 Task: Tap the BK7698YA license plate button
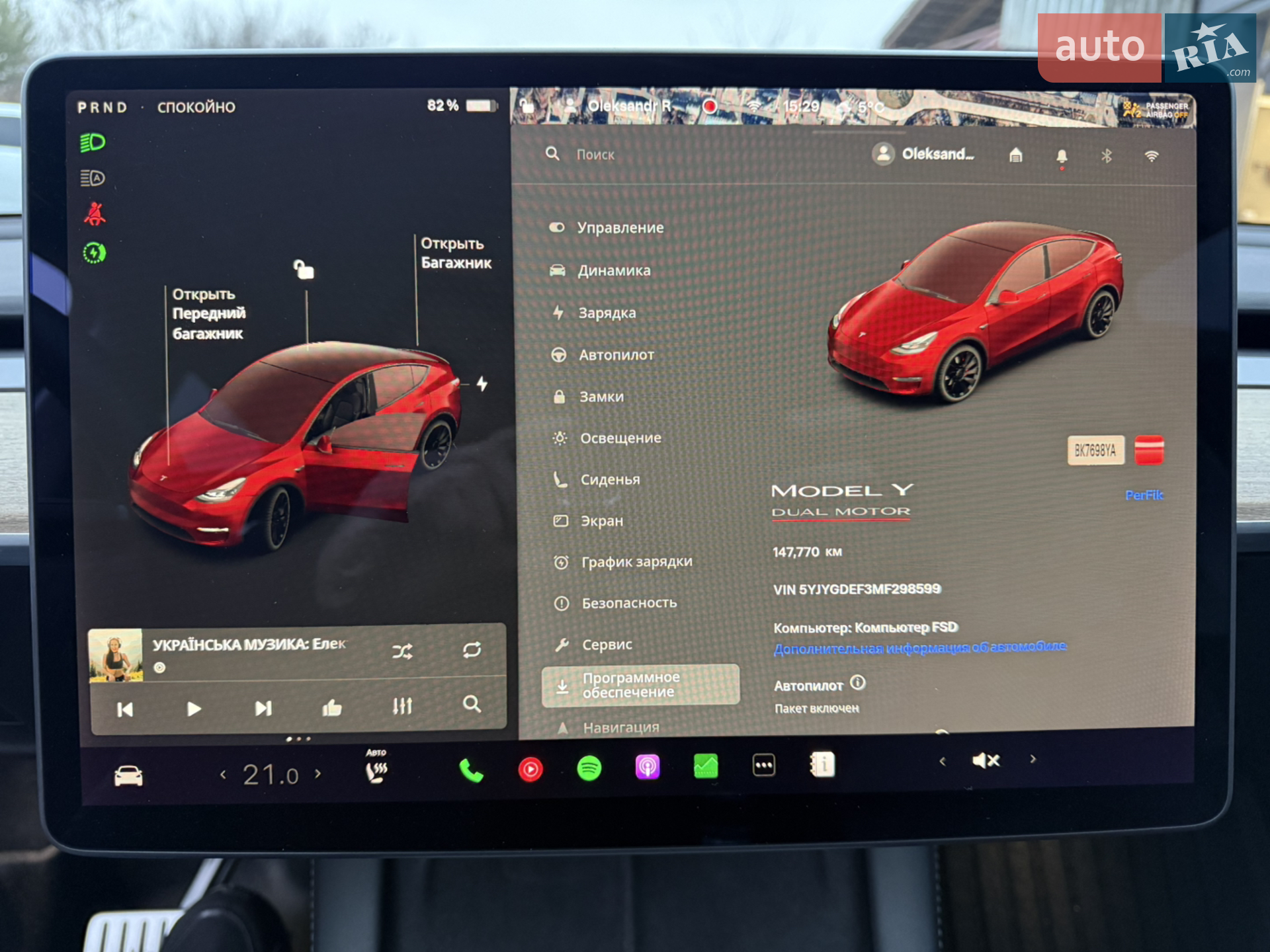point(1095,451)
